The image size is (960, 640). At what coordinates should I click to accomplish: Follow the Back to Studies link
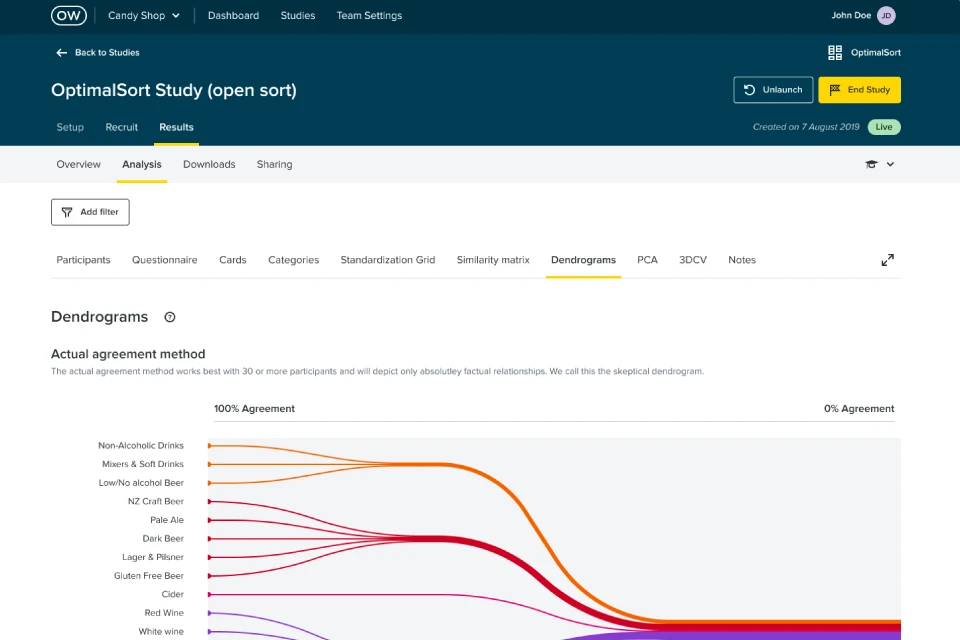click(x=107, y=53)
